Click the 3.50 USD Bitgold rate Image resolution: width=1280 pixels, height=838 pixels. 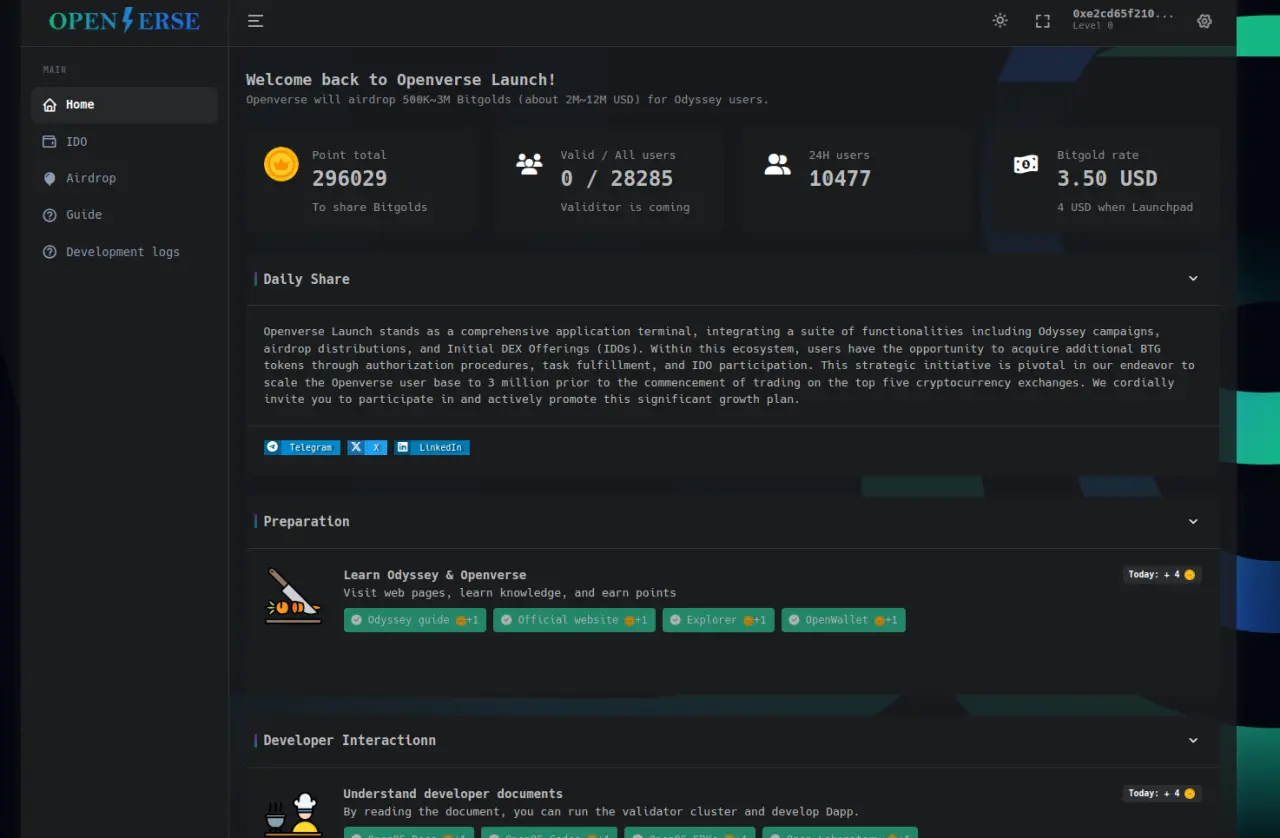pos(1107,179)
